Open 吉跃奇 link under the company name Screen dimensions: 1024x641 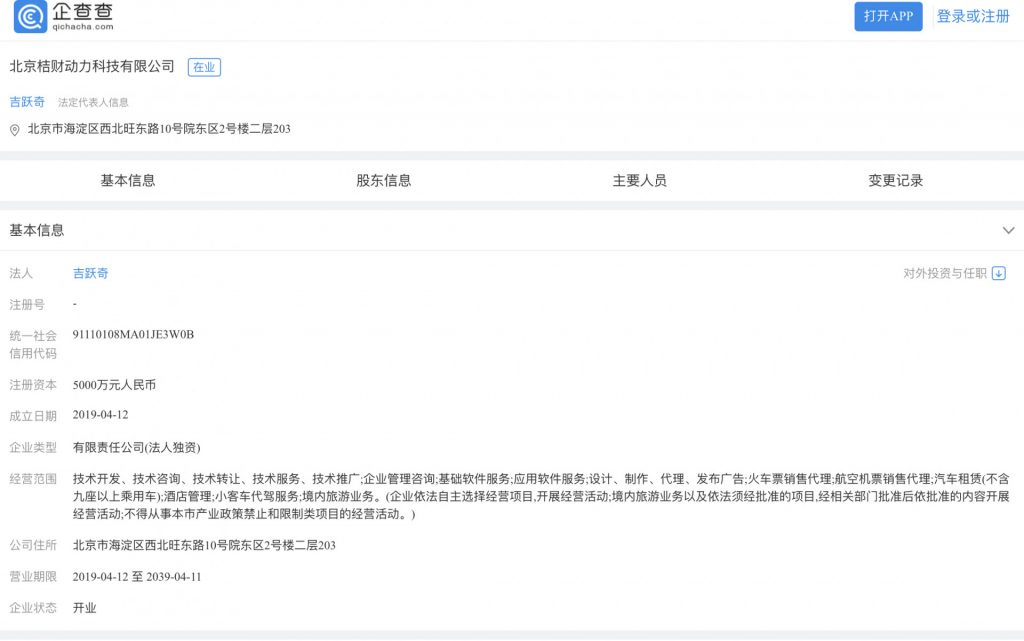point(27,102)
